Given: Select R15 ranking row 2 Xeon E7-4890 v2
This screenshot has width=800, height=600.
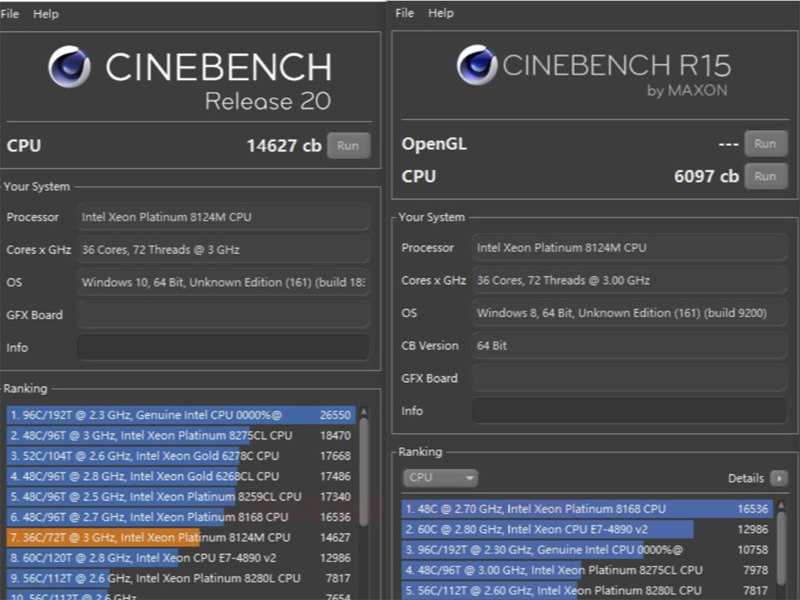Looking at the screenshot, I should [587, 529].
